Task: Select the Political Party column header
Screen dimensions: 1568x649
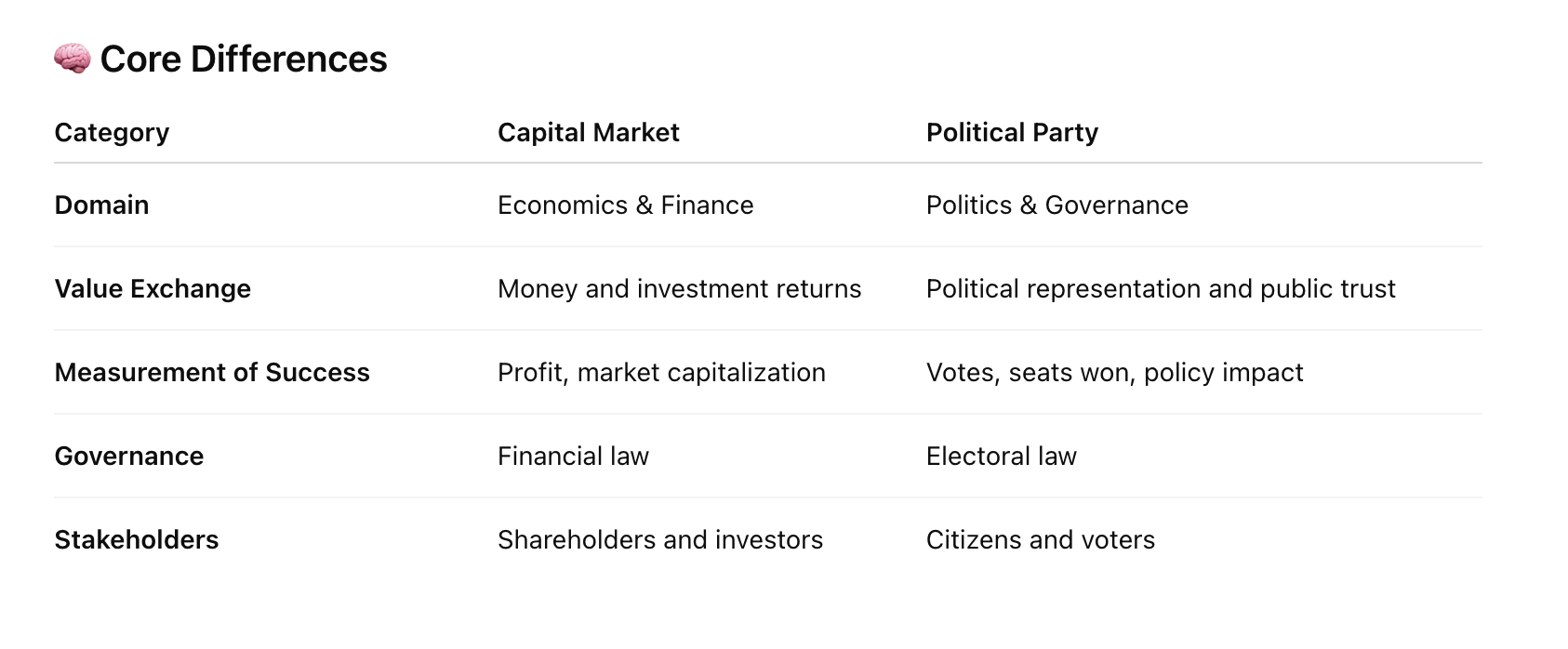Action: tap(1012, 133)
